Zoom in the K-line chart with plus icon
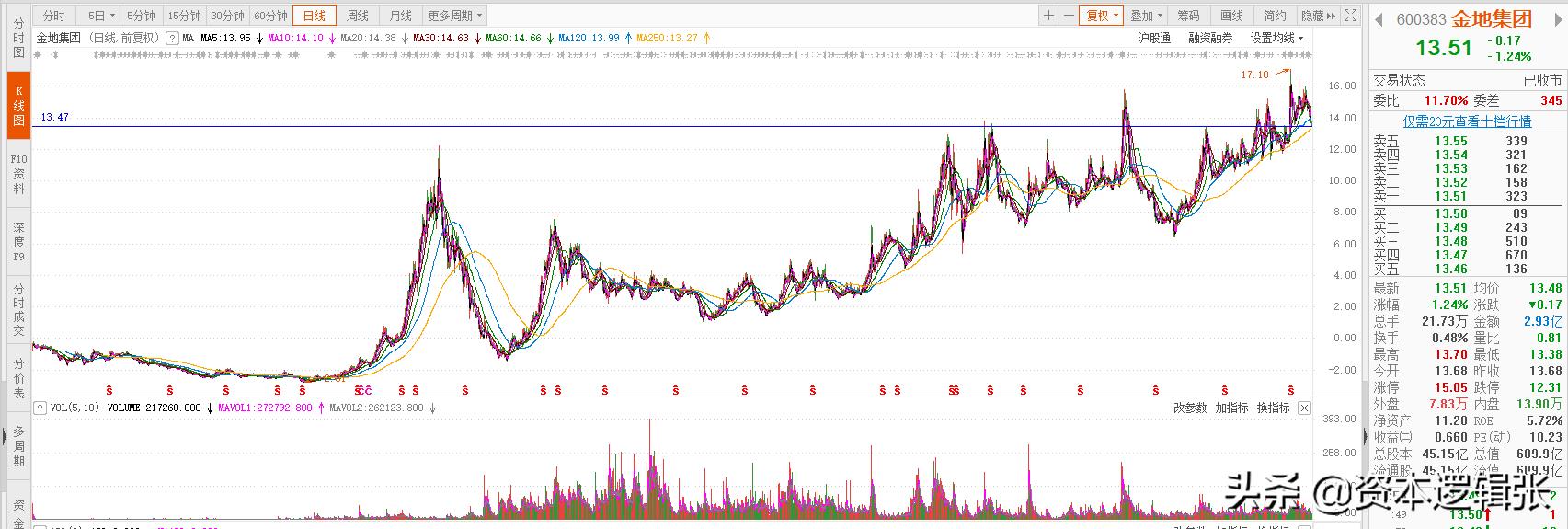 (x=1048, y=16)
